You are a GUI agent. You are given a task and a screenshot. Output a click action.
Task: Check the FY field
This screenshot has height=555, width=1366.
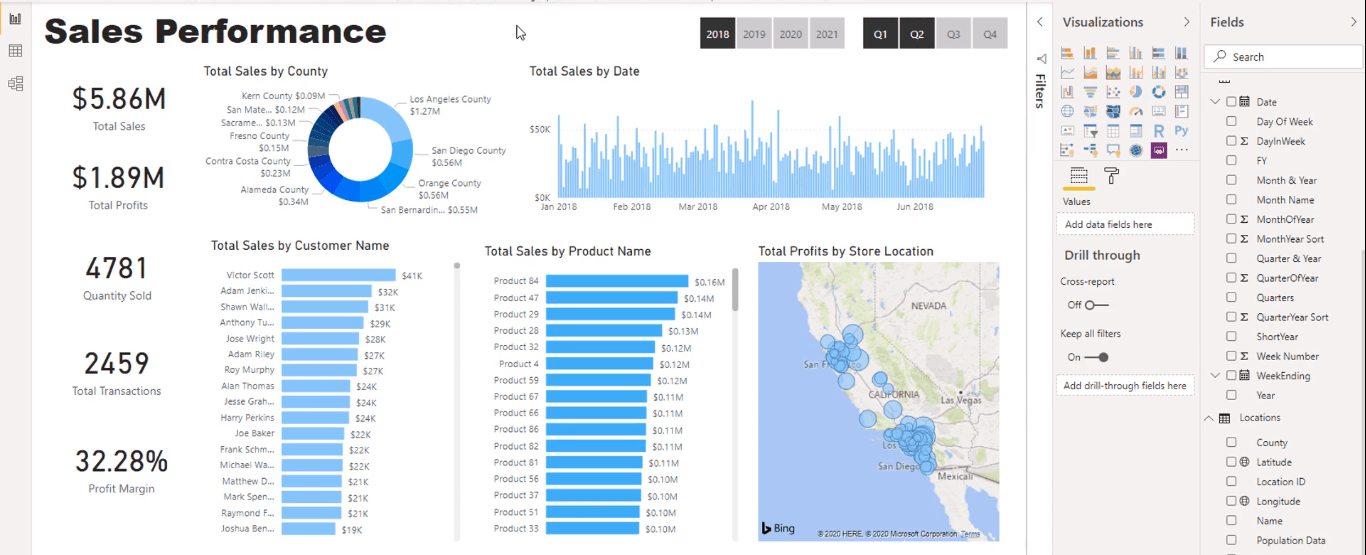click(1232, 160)
